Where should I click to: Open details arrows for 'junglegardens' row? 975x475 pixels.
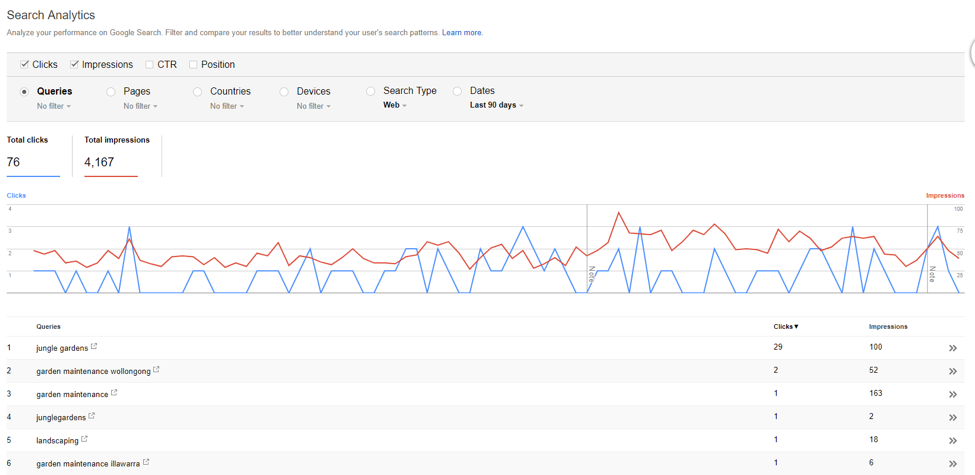[952, 417]
